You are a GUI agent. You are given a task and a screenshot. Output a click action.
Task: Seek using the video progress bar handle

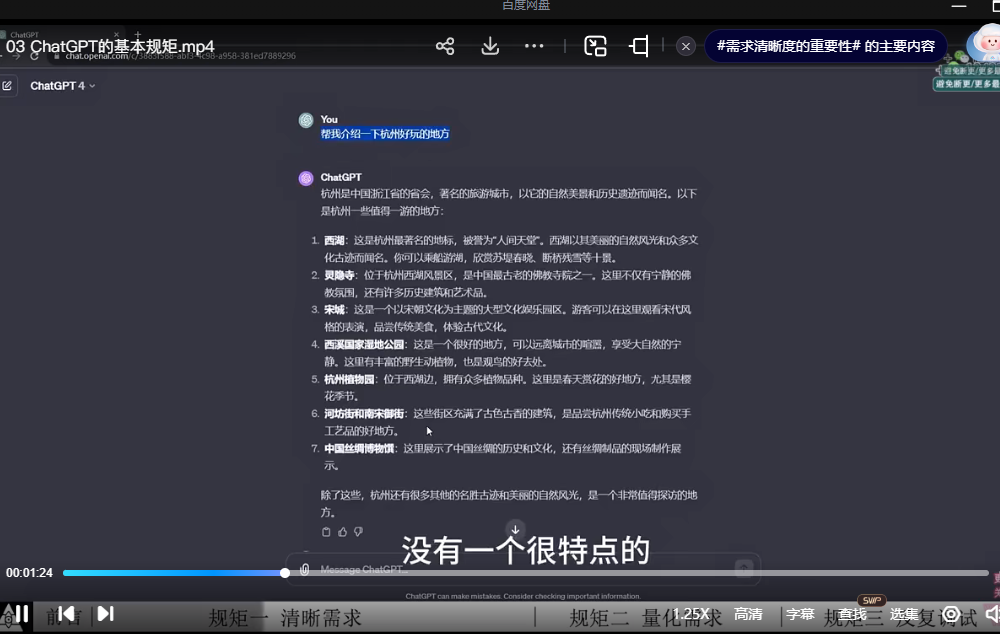point(285,573)
